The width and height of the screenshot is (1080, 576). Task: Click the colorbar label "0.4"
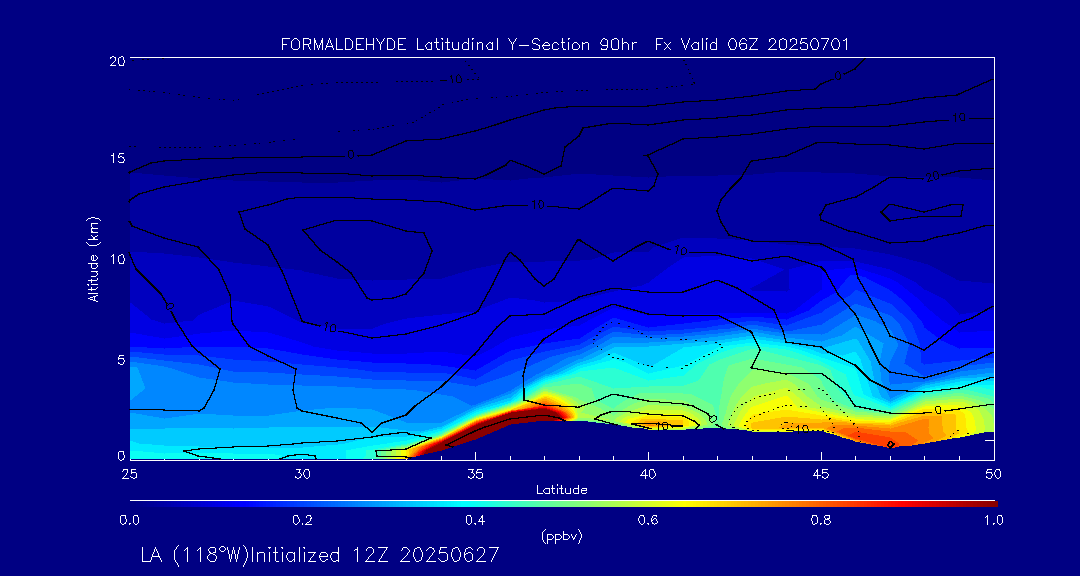(475, 520)
